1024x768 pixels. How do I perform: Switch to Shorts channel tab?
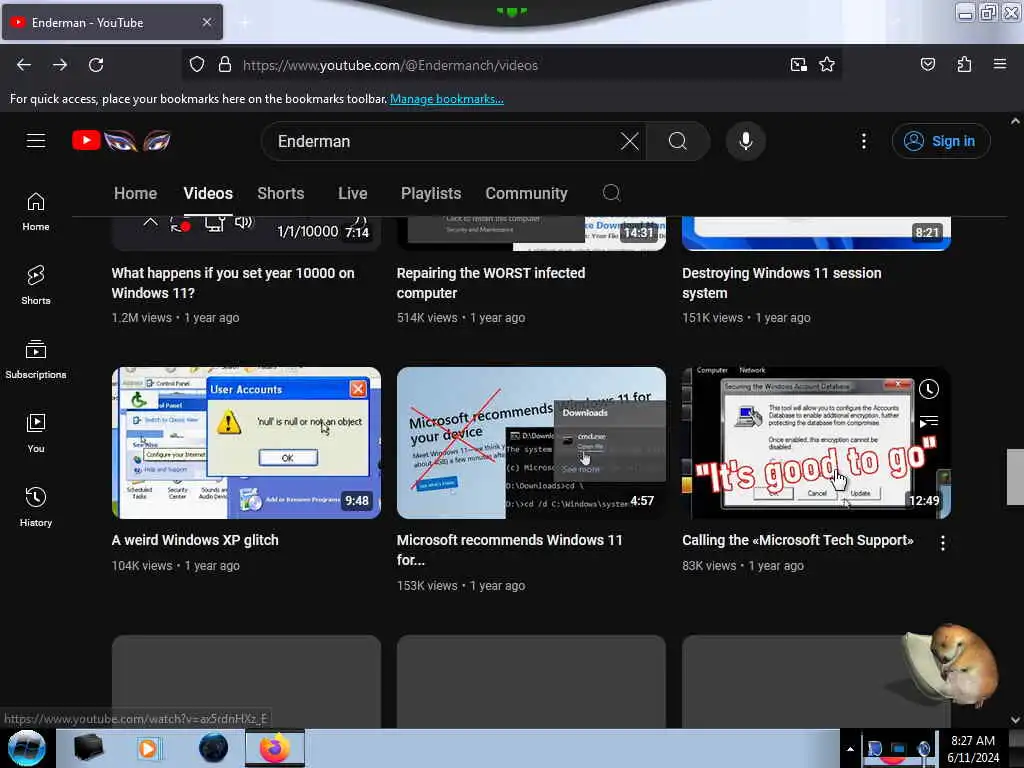pos(281,193)
